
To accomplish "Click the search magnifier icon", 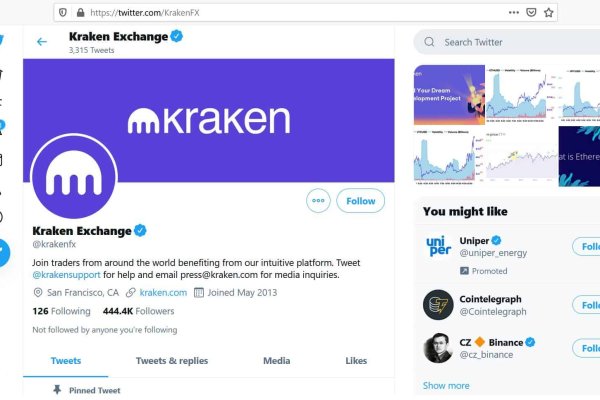I will pyautogui.click(x=428, y=43).
